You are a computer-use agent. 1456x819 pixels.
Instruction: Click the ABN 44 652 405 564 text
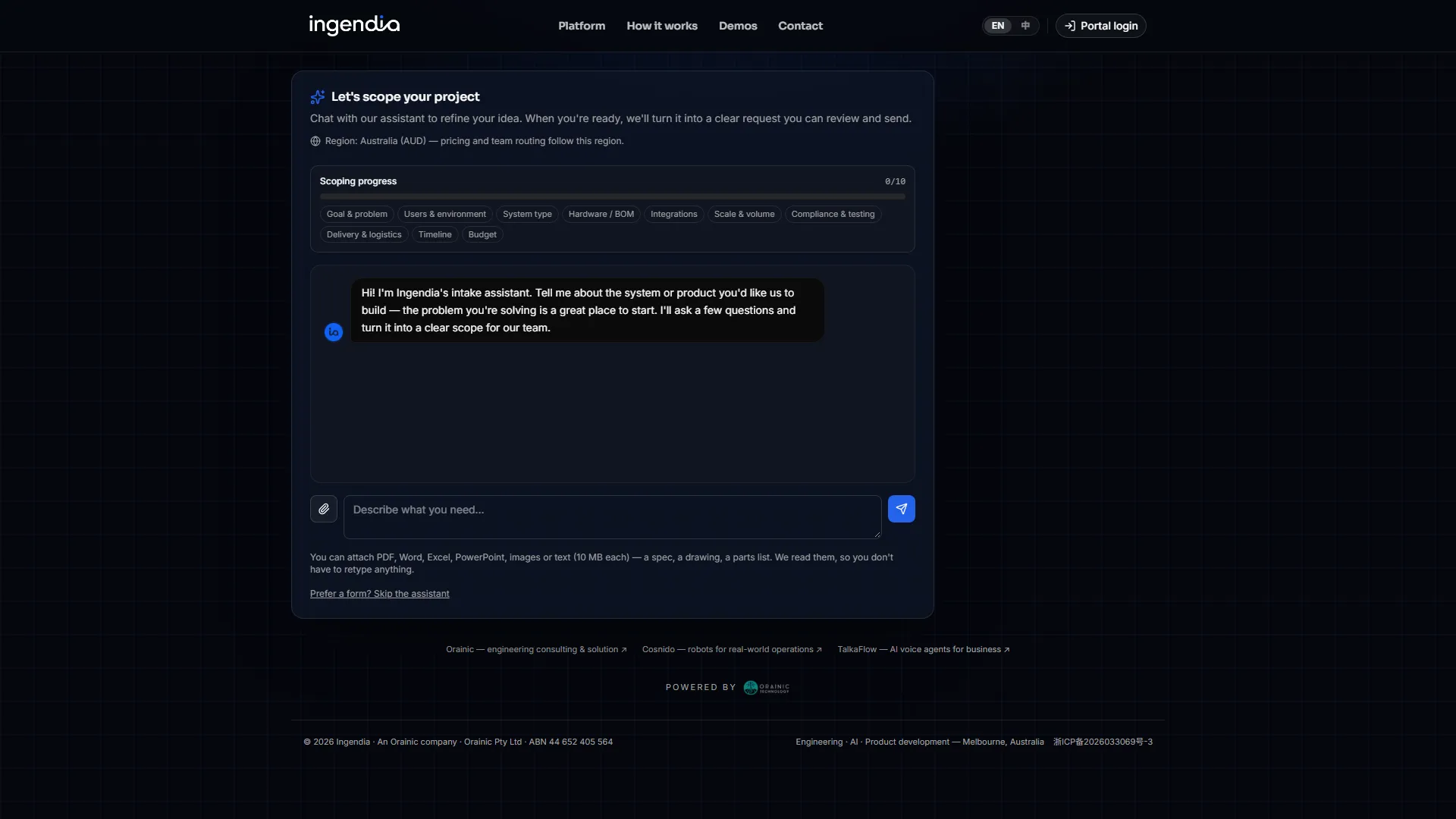(x=571, y=742)
